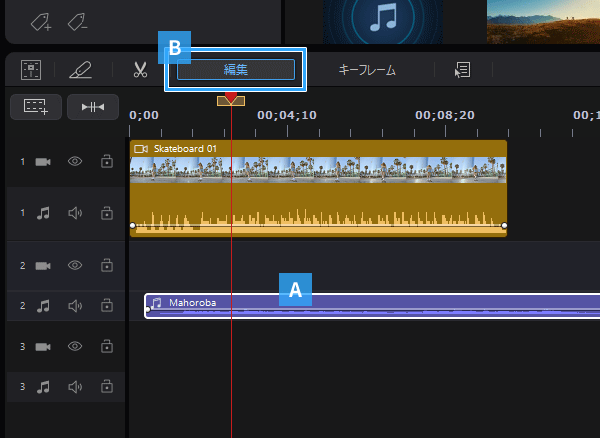Click the 00;08;20 mark on the timeline ruler

(x=445, y=115)
